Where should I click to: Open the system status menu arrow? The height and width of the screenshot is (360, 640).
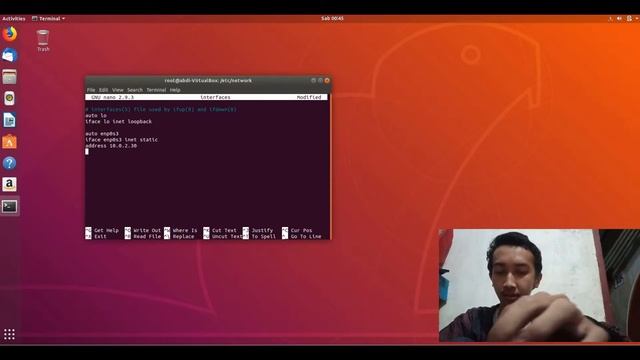(637, 18)
